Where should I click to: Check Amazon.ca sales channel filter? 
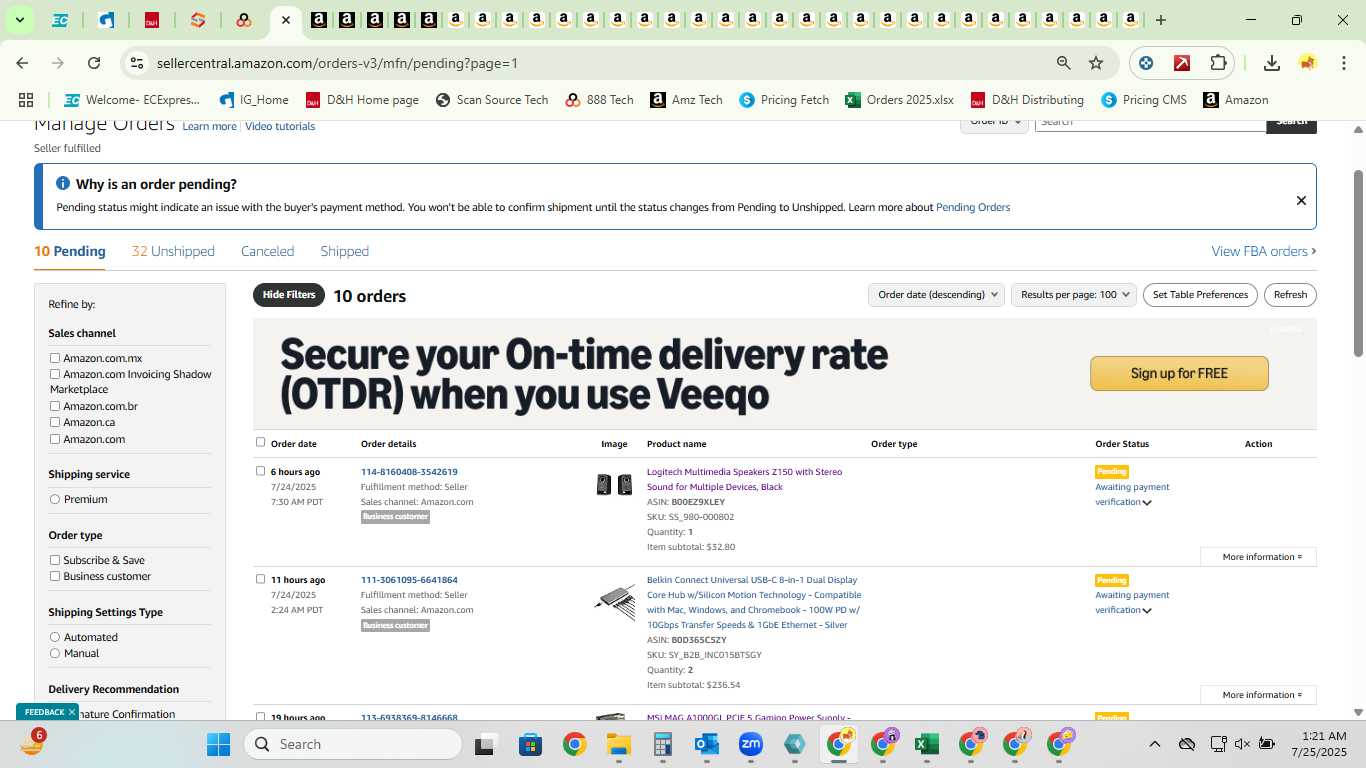(x=55, y=422)
